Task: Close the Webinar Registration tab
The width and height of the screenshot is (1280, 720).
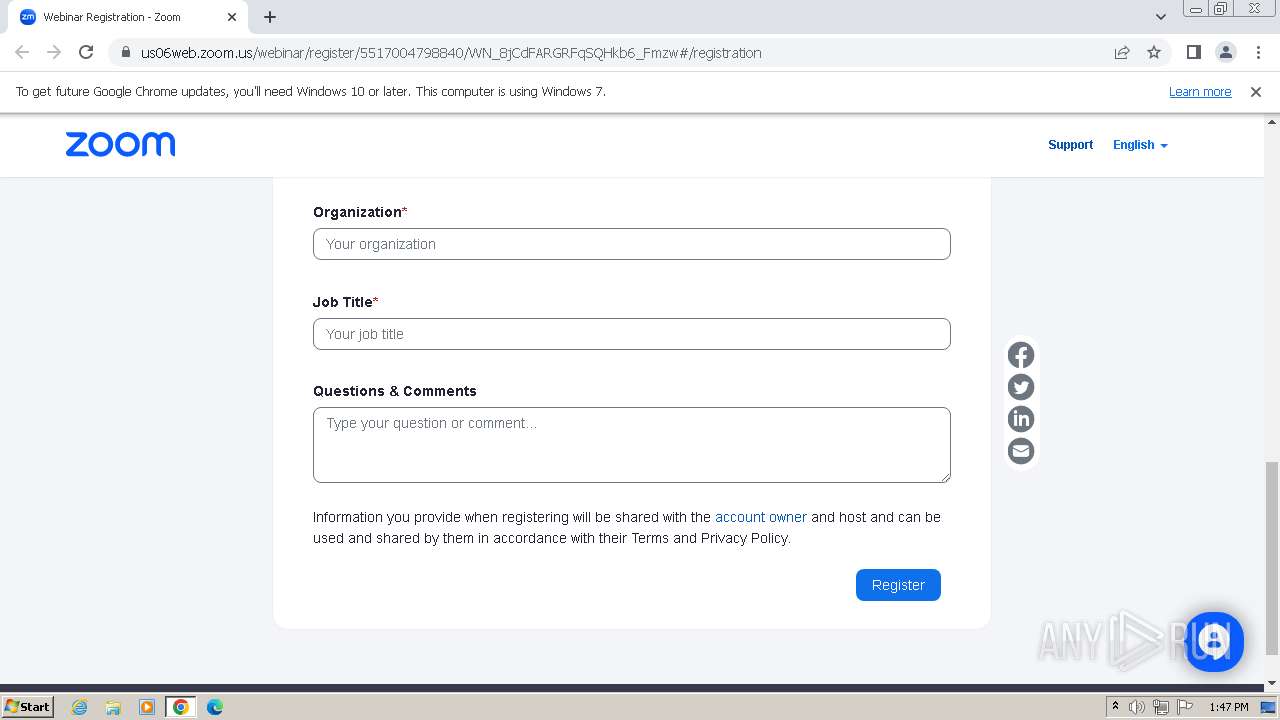Action: 232,16
